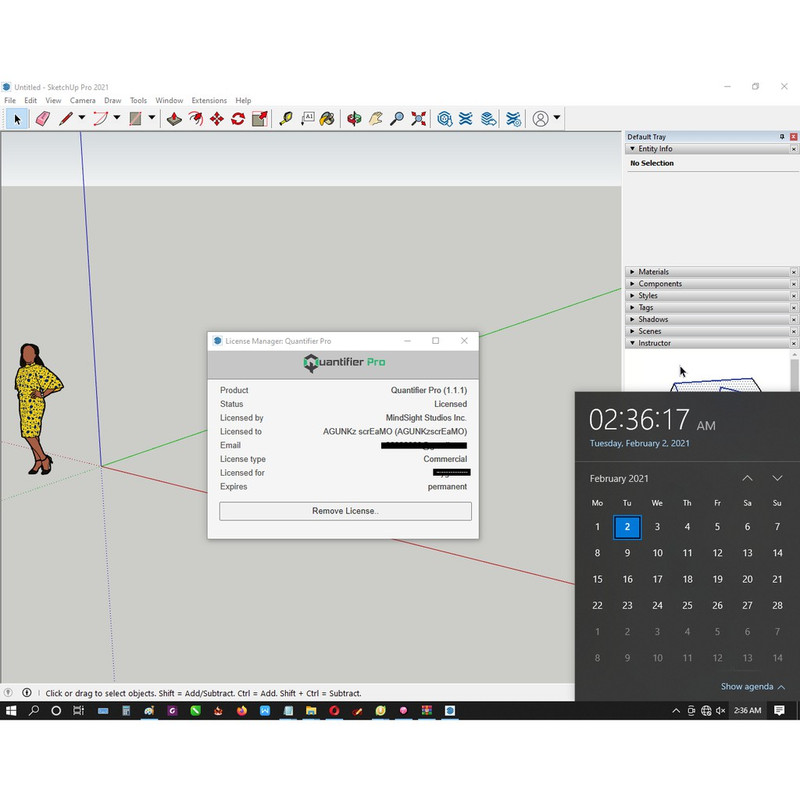The width and height of the screenshot is (800, 800).
Task: Collapse the Entity Info panel
Action: [x=633, y=148]
